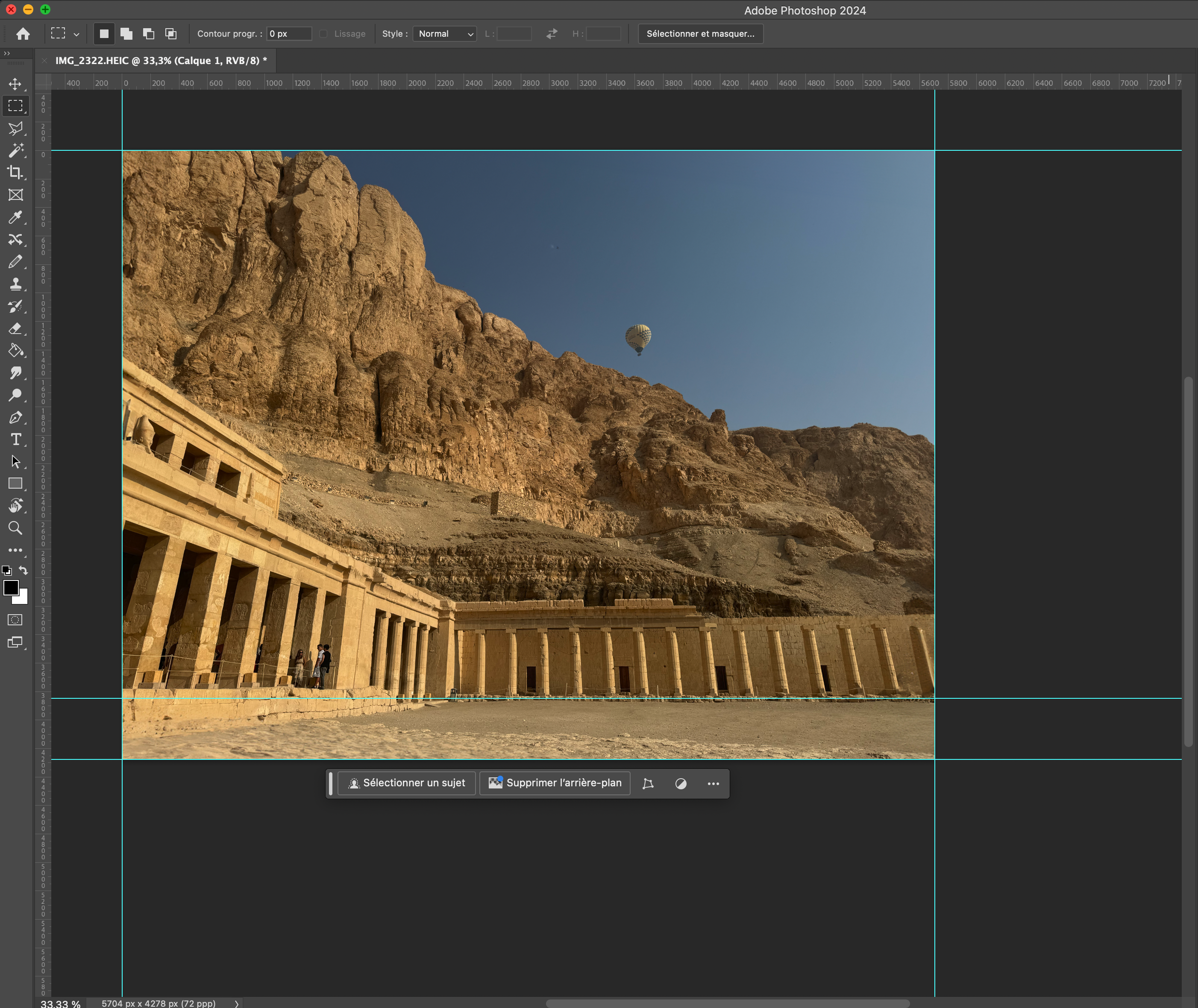This screenshot has height=1008, width=1198.
Task: Select the Dodge tool
Action: point(15,395)
